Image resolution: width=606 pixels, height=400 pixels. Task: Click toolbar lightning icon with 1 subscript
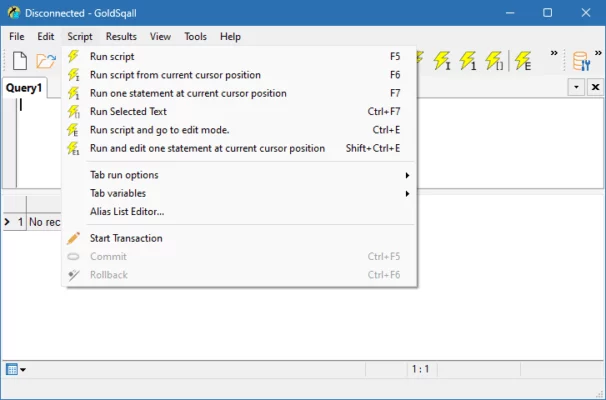(x=468, y=61)
